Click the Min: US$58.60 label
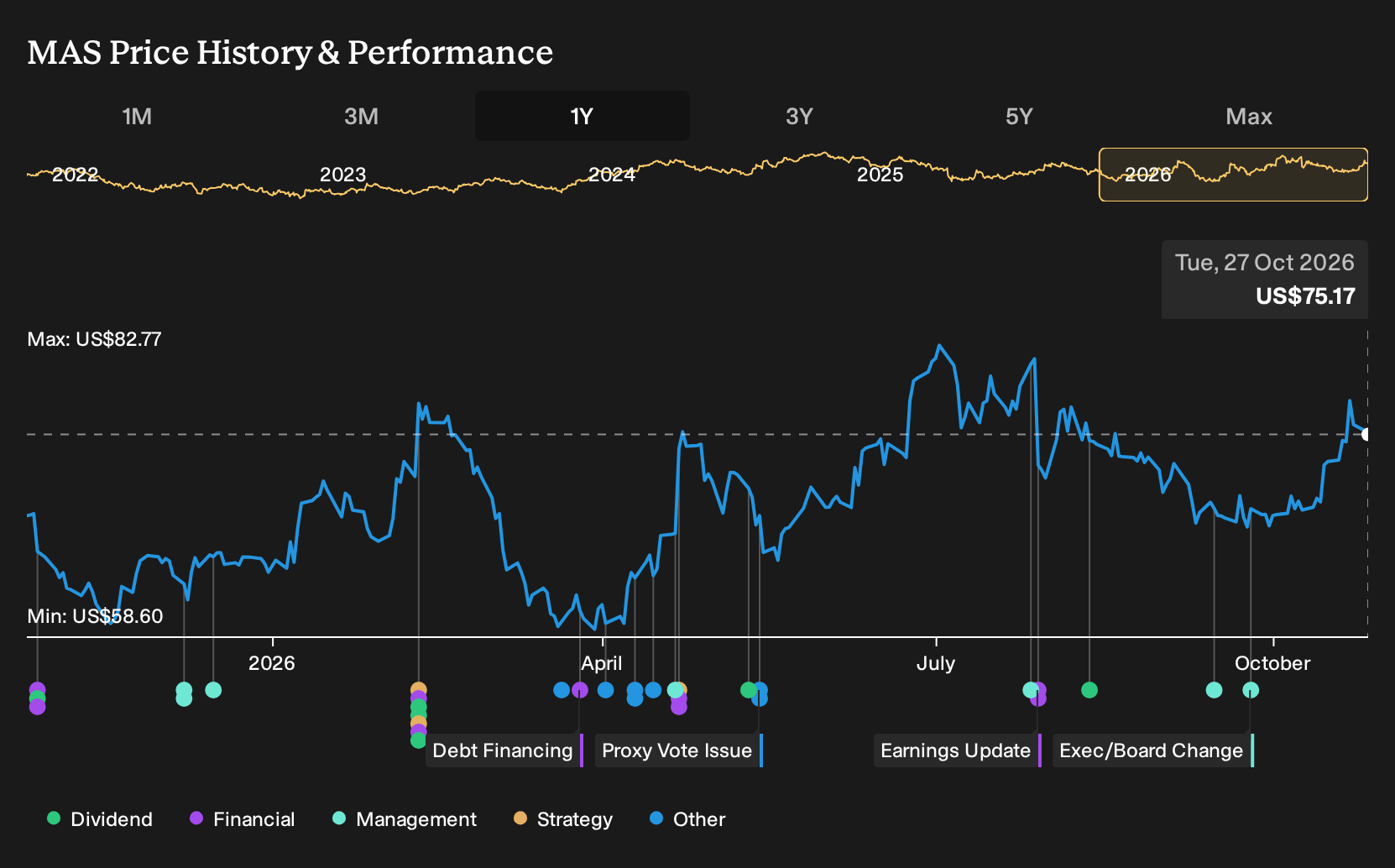 pos(95,616)
